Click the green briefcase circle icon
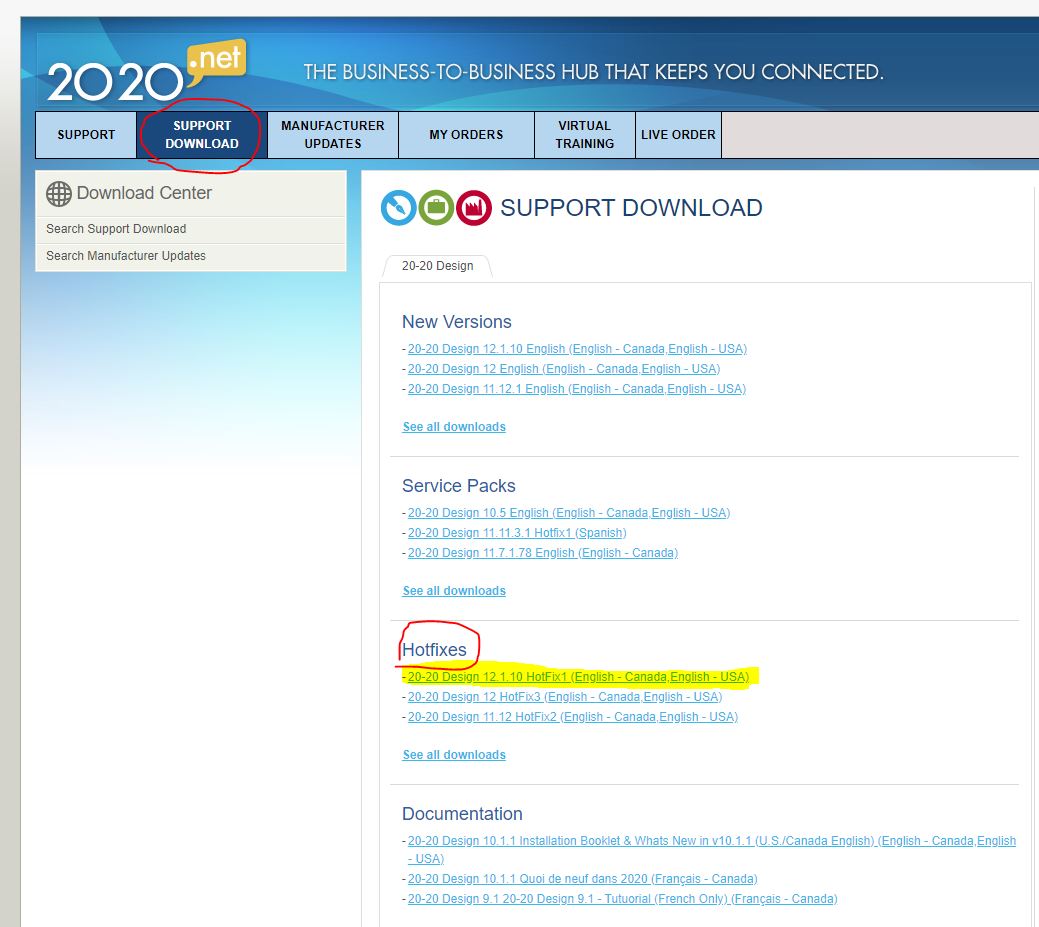Image resolution: width=1039 pixels, height=927 pixels. 436,207
